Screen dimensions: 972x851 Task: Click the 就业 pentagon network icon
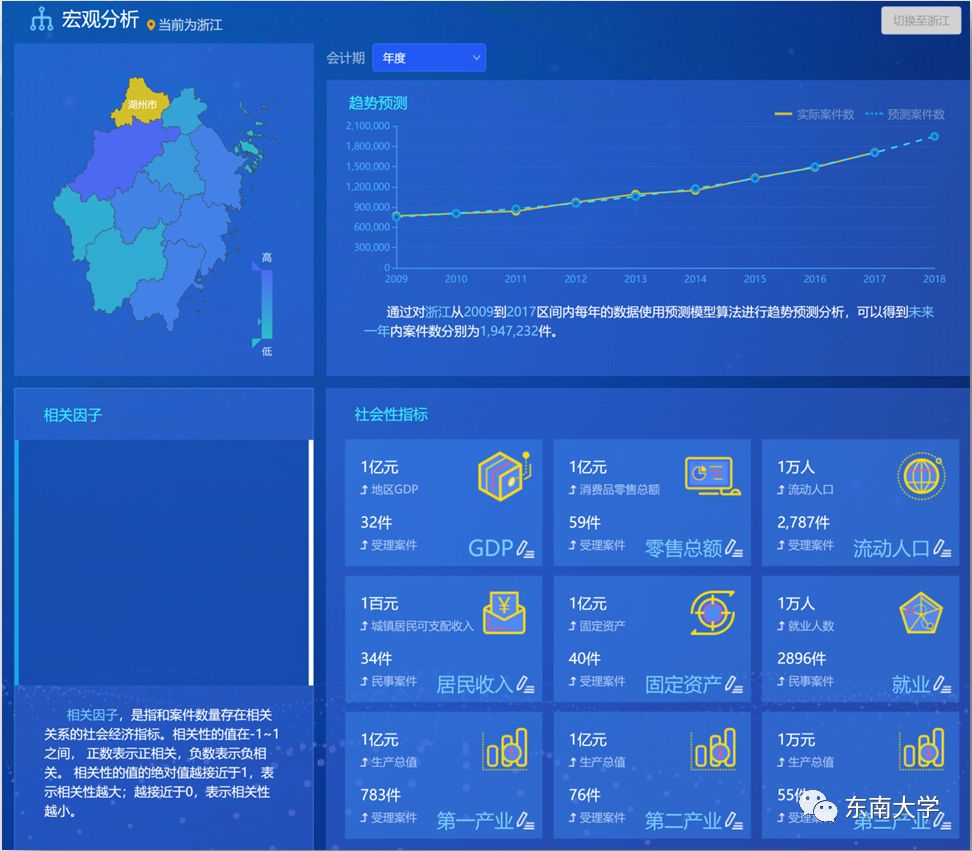[x=920, y=613]
